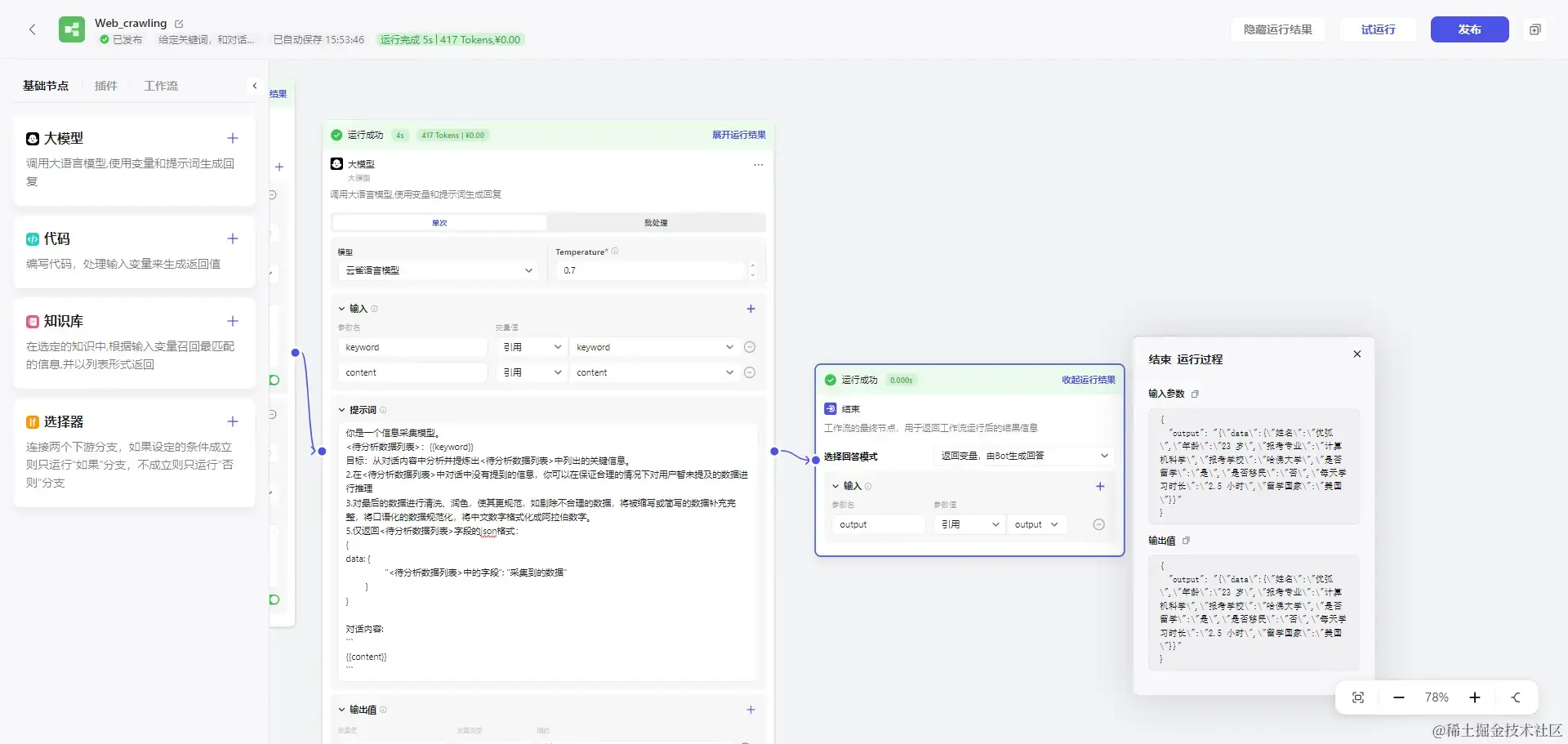The width and height of the screenshot is (1568, 744).
Task: Edit workflow name with pencil icon
Action: 179,24
